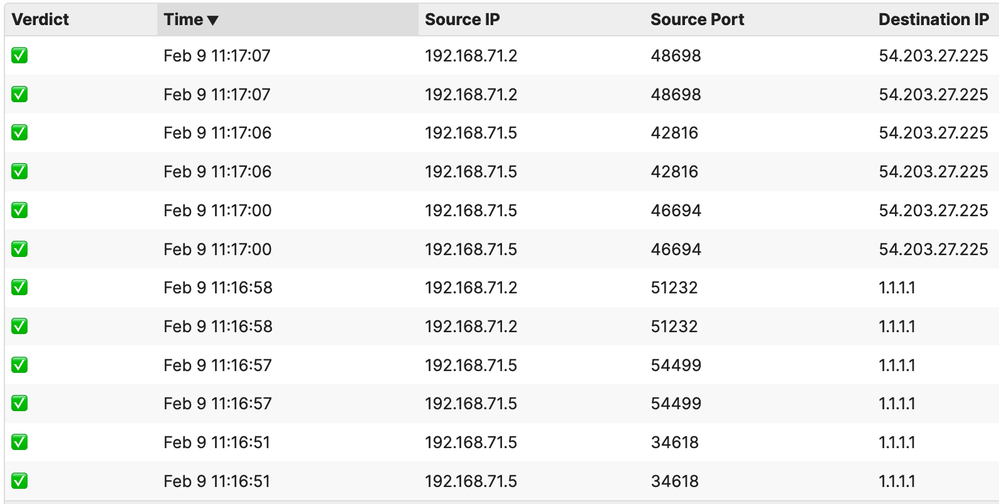This screenshot has height=504, width=999.
Task: Click the verdict checkmark of the second 11:17:00 row
Action: [x=19, y=249]
